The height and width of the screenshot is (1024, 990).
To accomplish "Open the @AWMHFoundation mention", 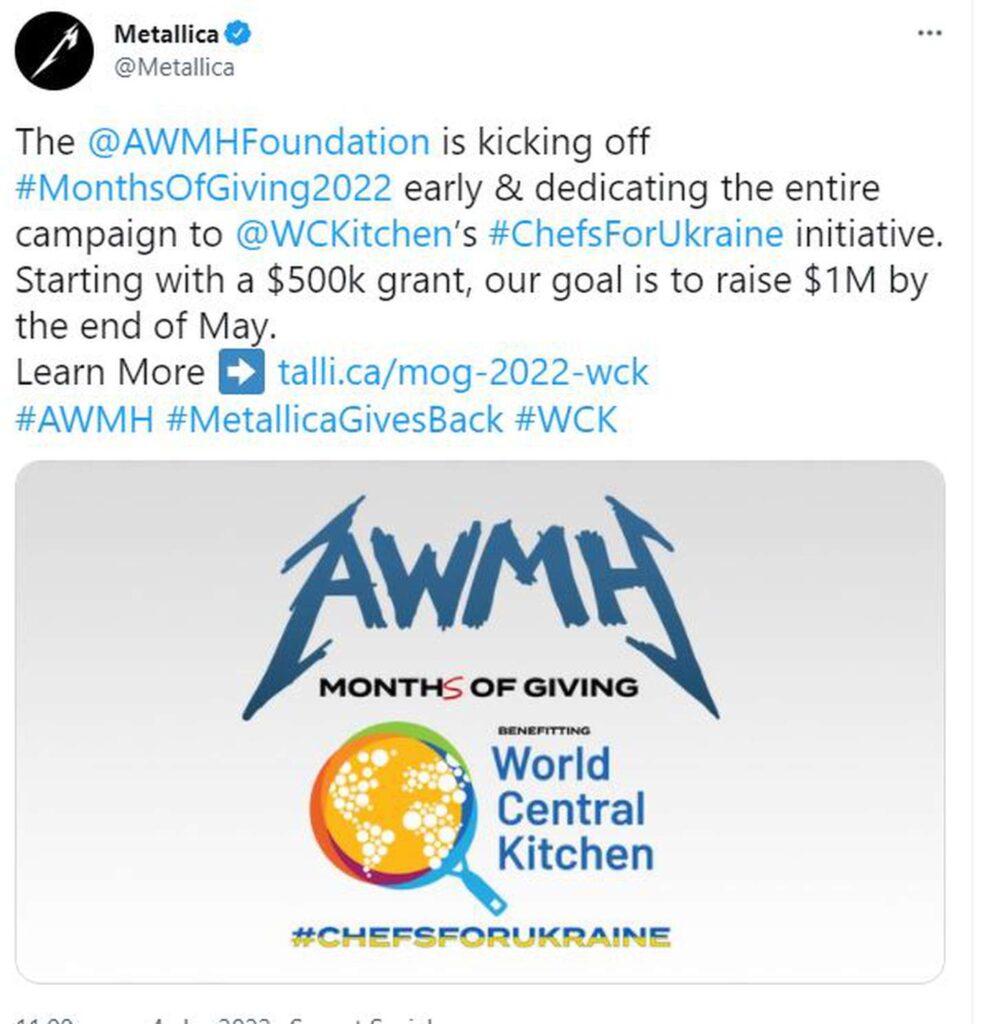I will [259, 142].
